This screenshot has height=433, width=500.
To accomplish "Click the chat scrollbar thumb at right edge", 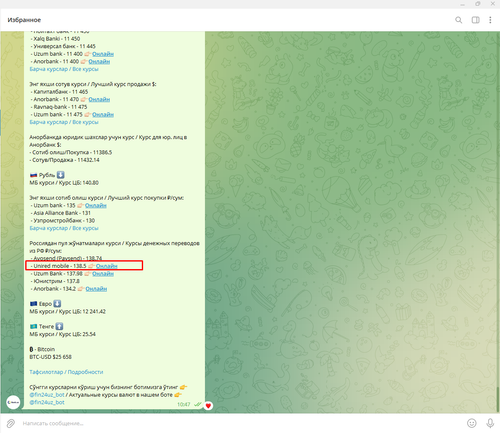I will click(499, 399).
